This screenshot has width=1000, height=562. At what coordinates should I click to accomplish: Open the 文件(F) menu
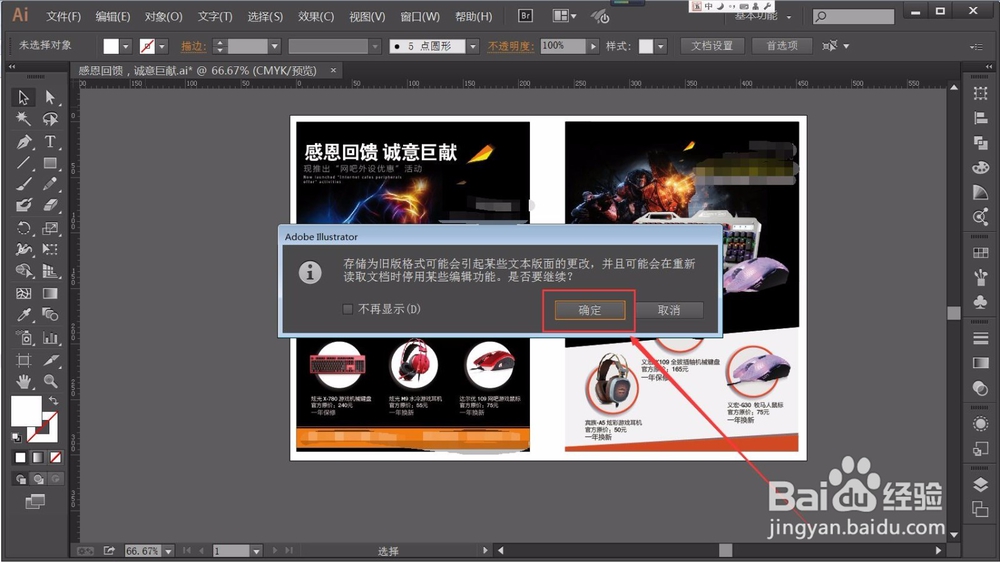click(x=63, y=17)
